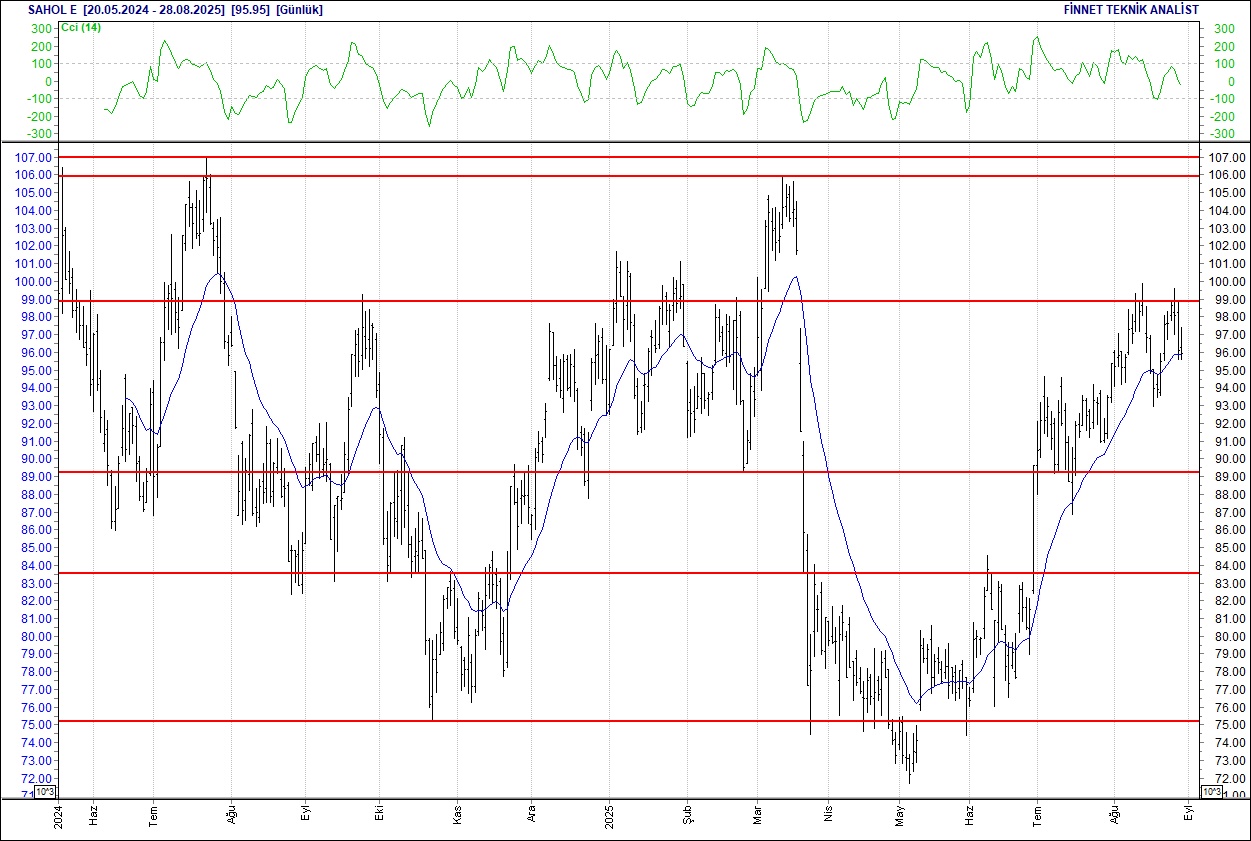Select the red horizontal line at 106.00

[629, 176]
